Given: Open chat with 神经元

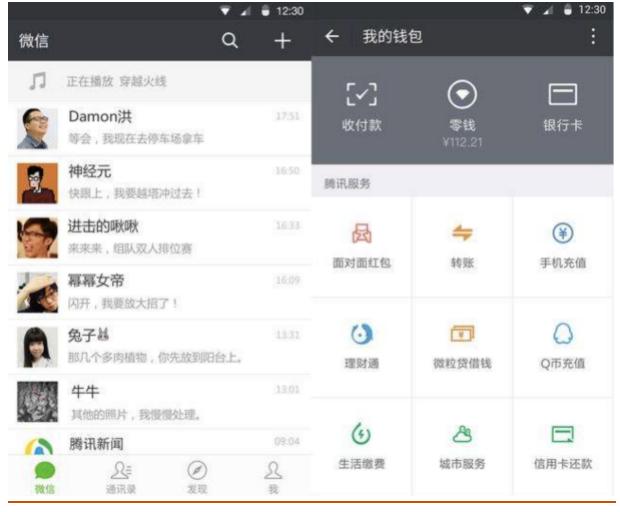Looking at the screenshot, I should (160, 183).
